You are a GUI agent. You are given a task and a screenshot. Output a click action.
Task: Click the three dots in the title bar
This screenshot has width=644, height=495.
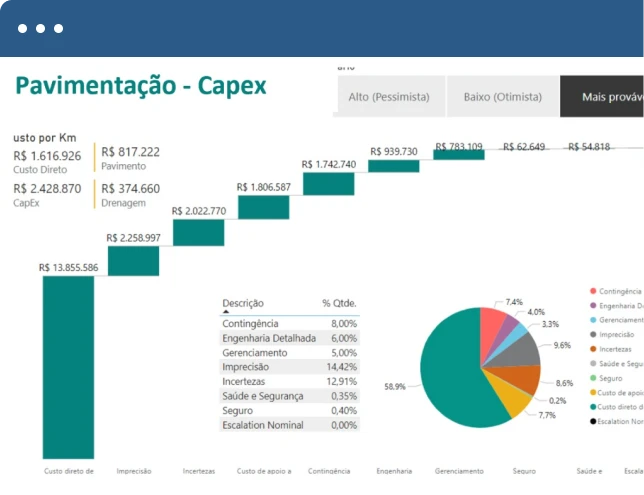40,28
